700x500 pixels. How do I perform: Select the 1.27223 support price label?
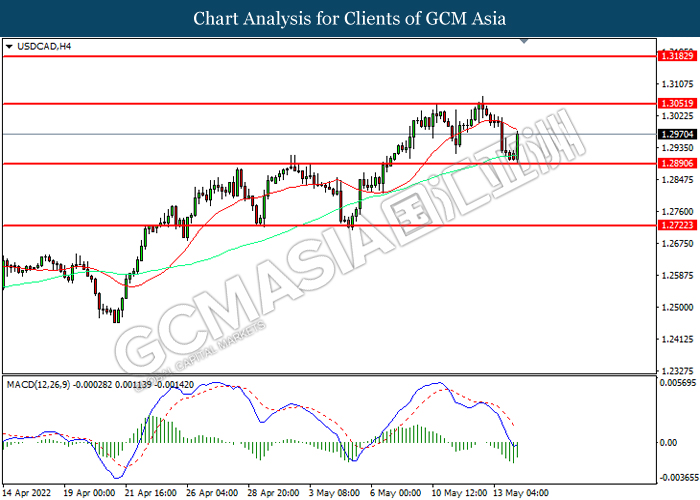pos(677,225)
